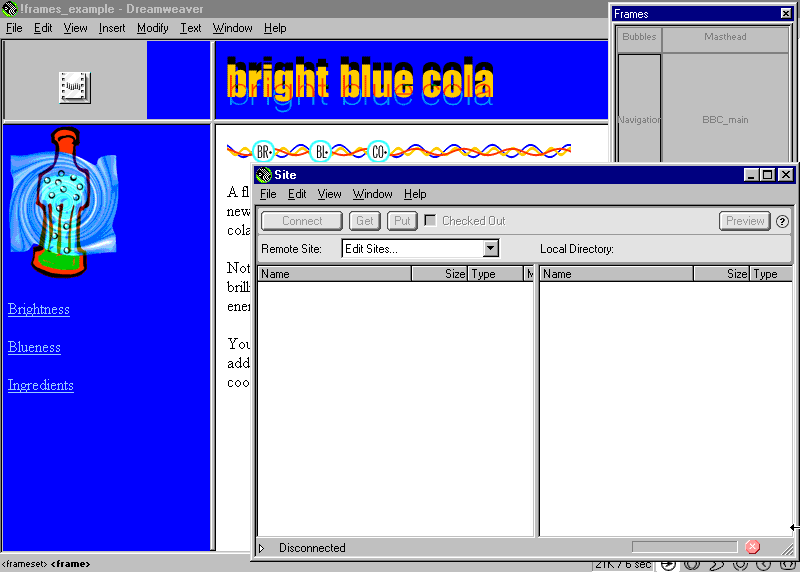This screenshot has height=572, width=800.
Task: Click the Disconnected status text
Action: (312, 548)
